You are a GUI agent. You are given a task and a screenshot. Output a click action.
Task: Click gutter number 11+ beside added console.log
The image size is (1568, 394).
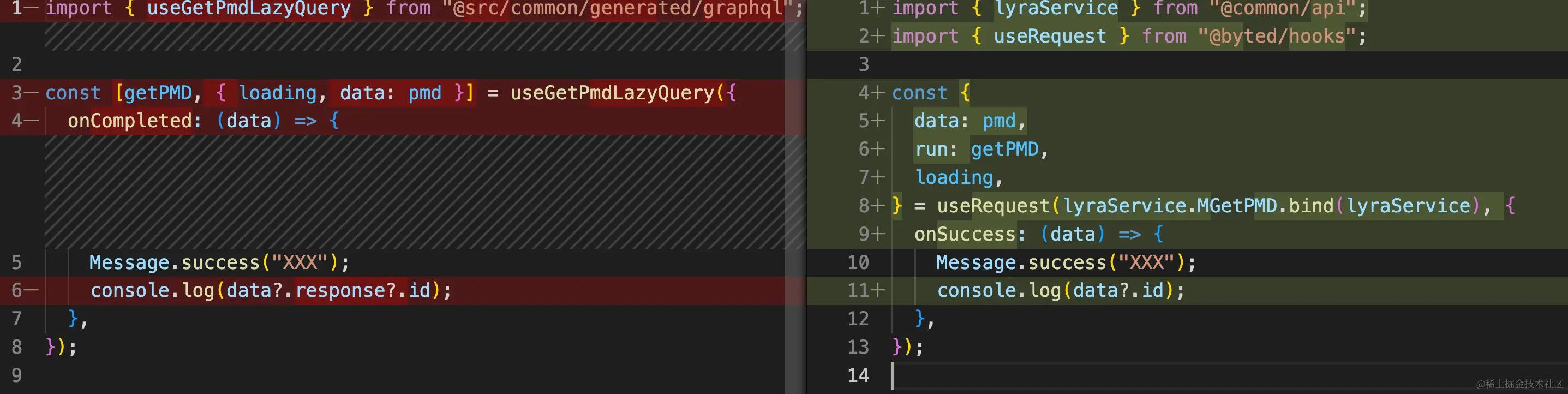[866, 290]
